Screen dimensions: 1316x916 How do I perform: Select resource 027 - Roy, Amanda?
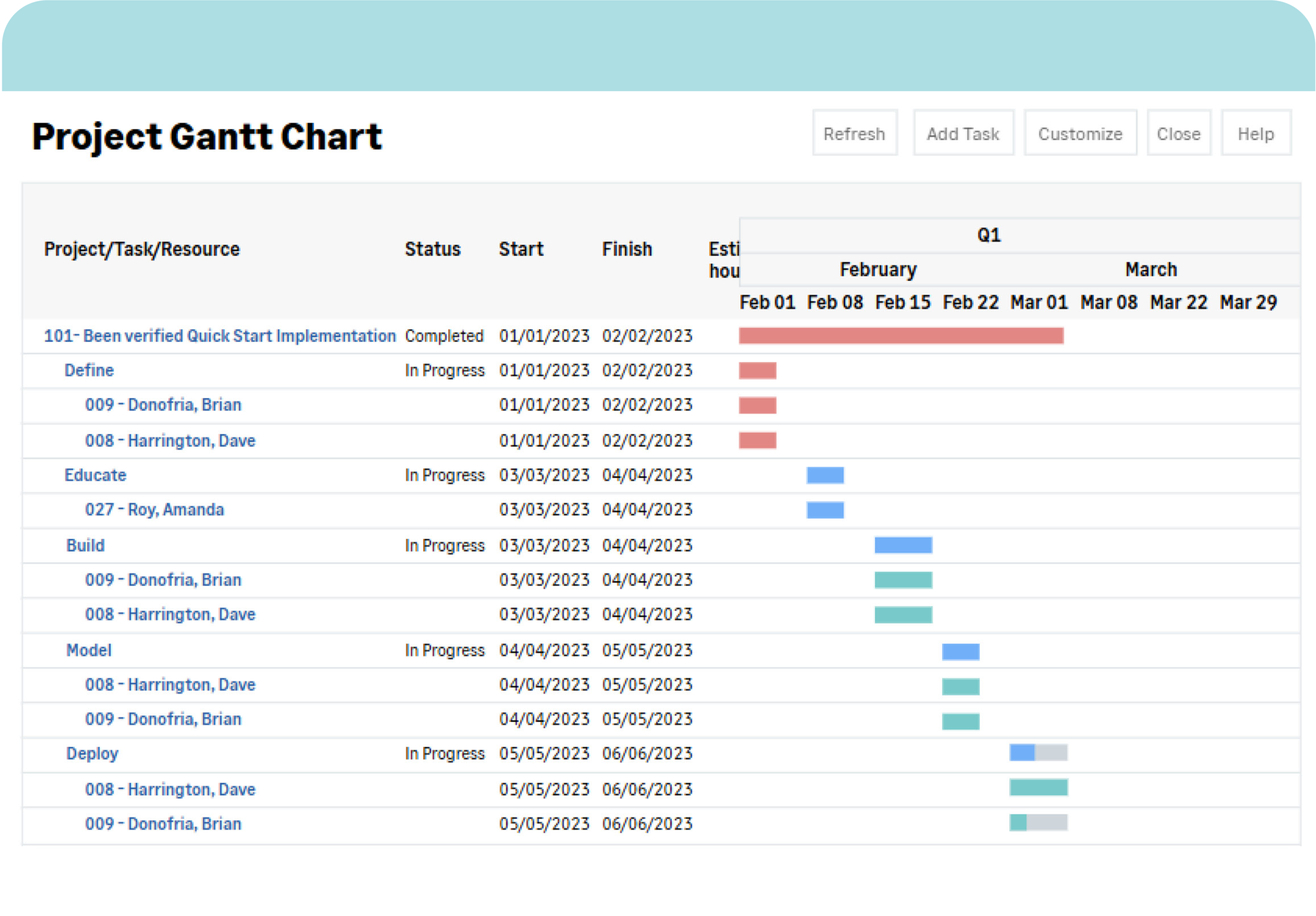pos(155,509)
